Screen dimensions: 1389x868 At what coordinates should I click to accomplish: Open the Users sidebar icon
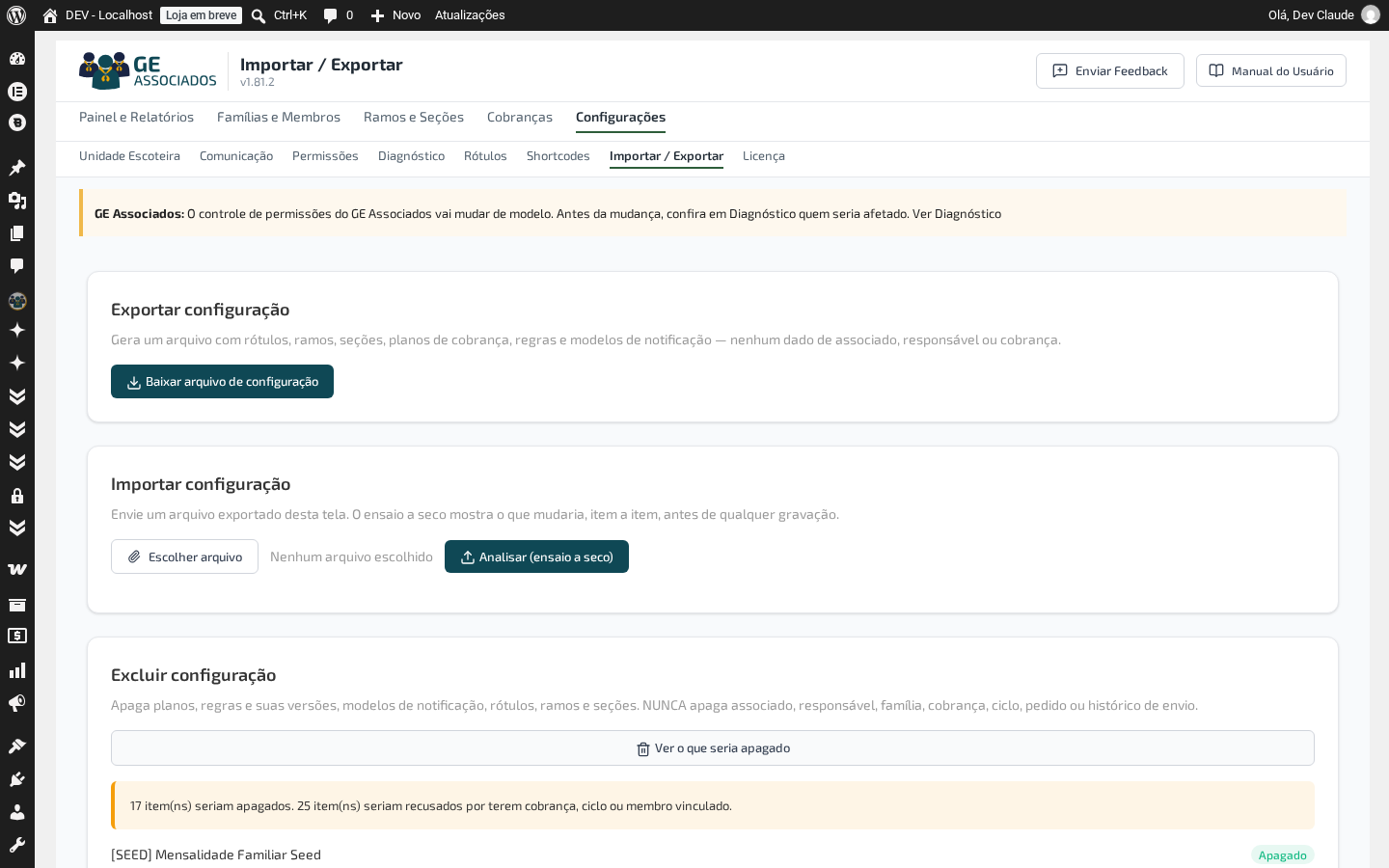pos(17,812)
